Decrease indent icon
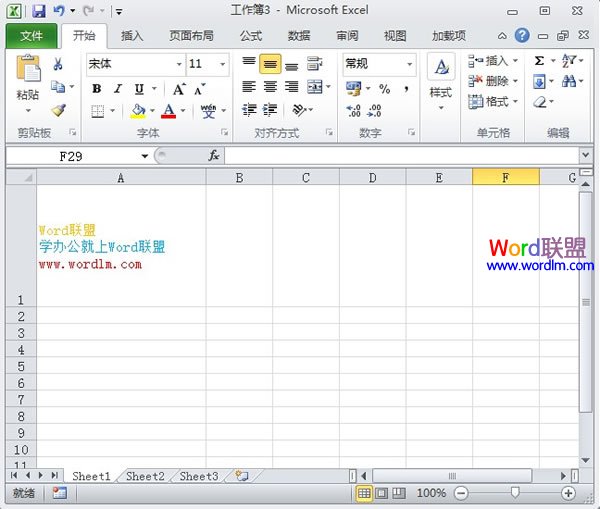Viewport: 600px width, 509px height. 249,110
